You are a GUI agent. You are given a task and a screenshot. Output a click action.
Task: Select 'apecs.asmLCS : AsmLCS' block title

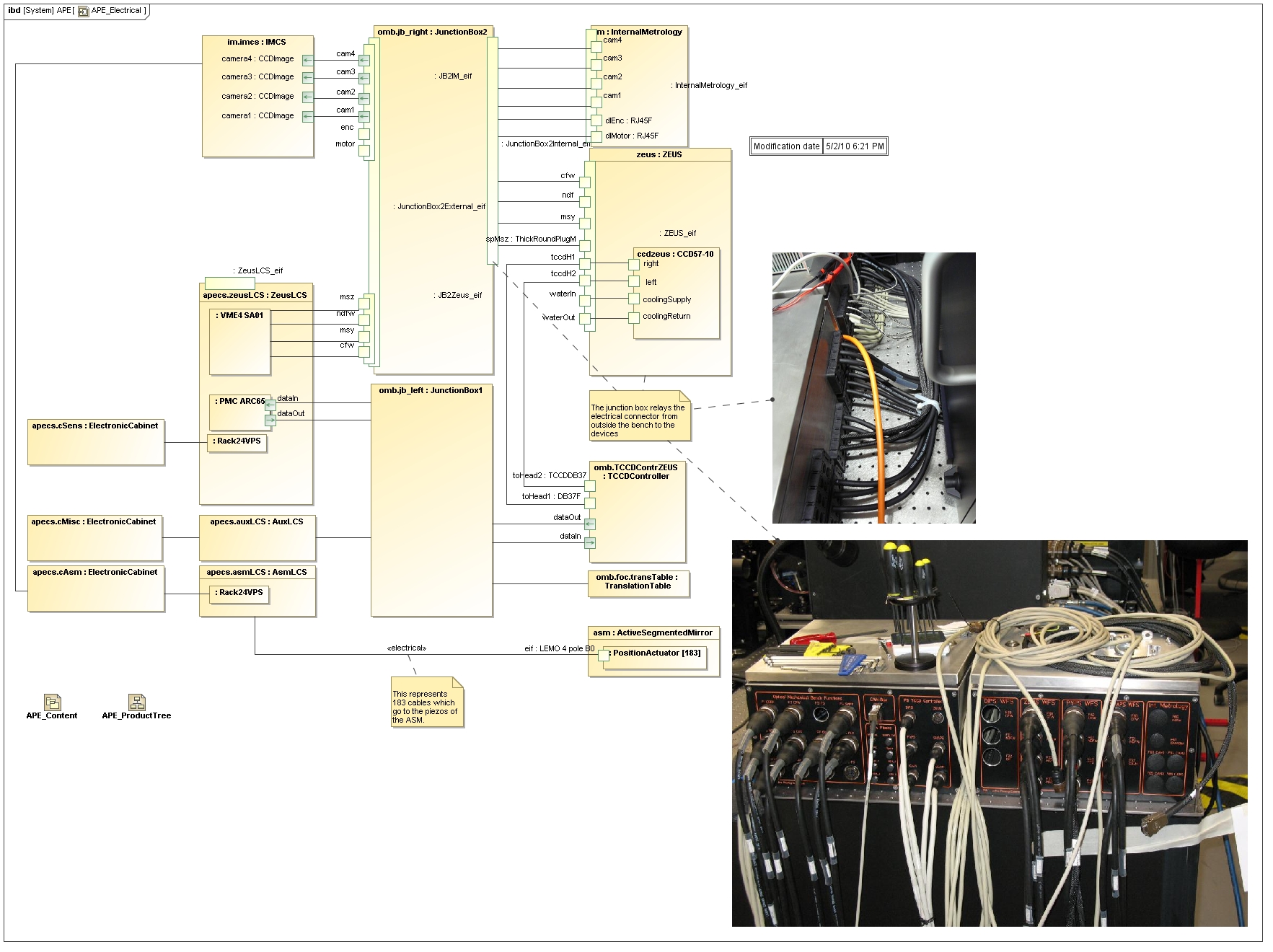coord(257,572)
